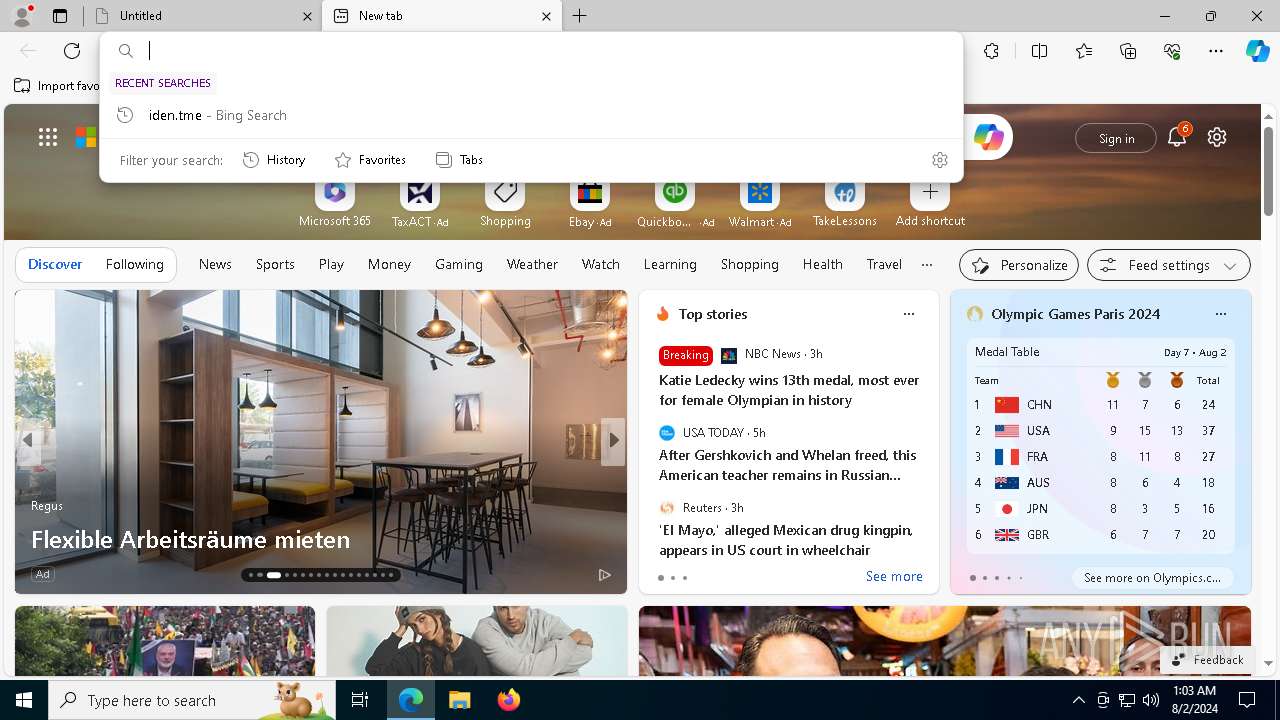This screenshot has width=1280, height=720.
Task: Open more feed categories ellipsis
Action: click(x=927, y=265)
